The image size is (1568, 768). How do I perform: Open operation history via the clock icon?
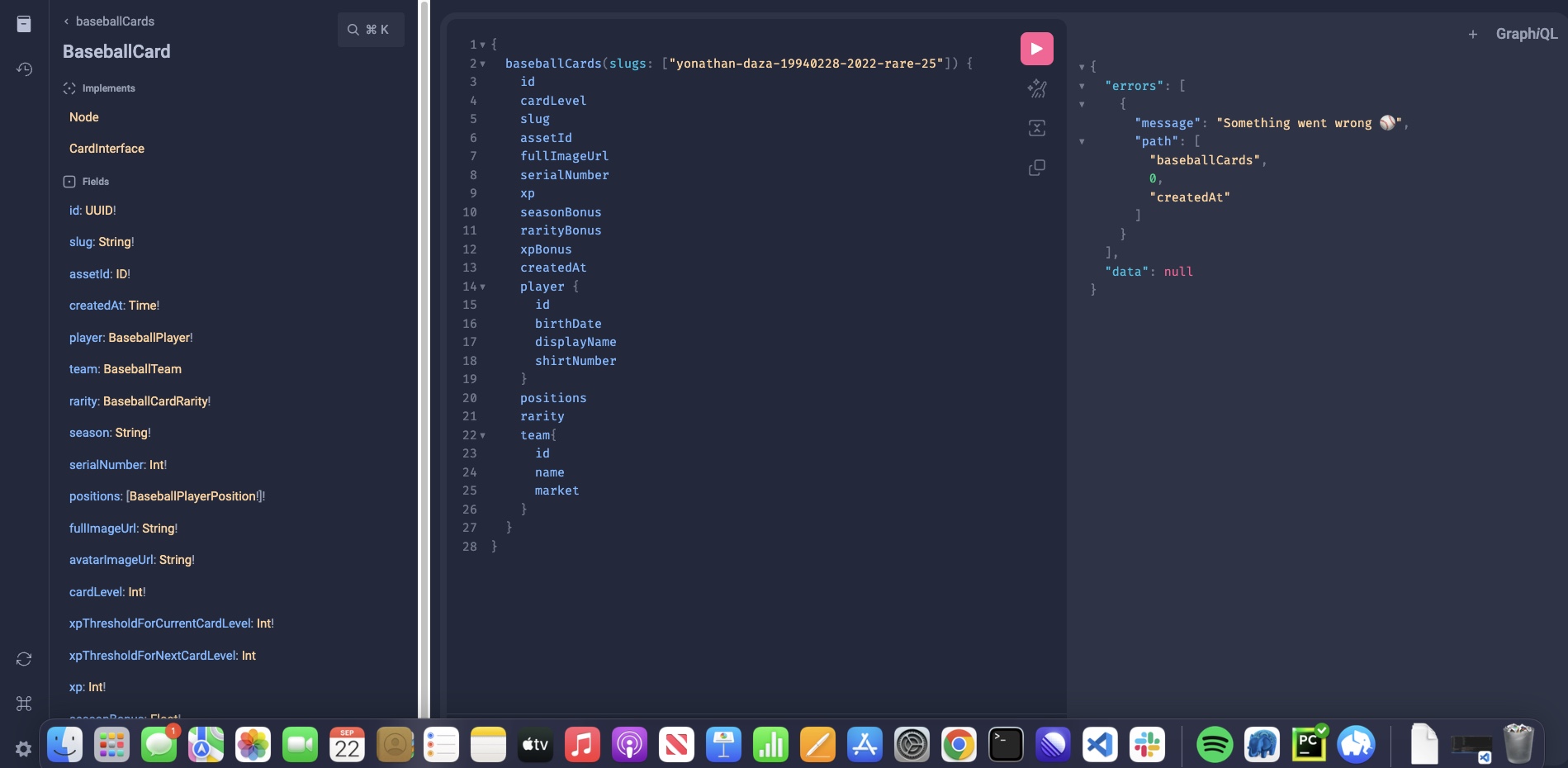pos(24,69)
